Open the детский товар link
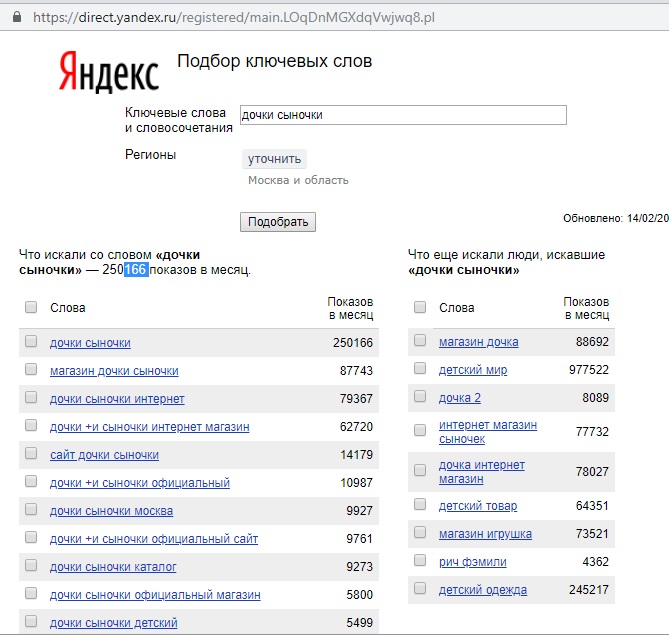 tap(478, 506)
